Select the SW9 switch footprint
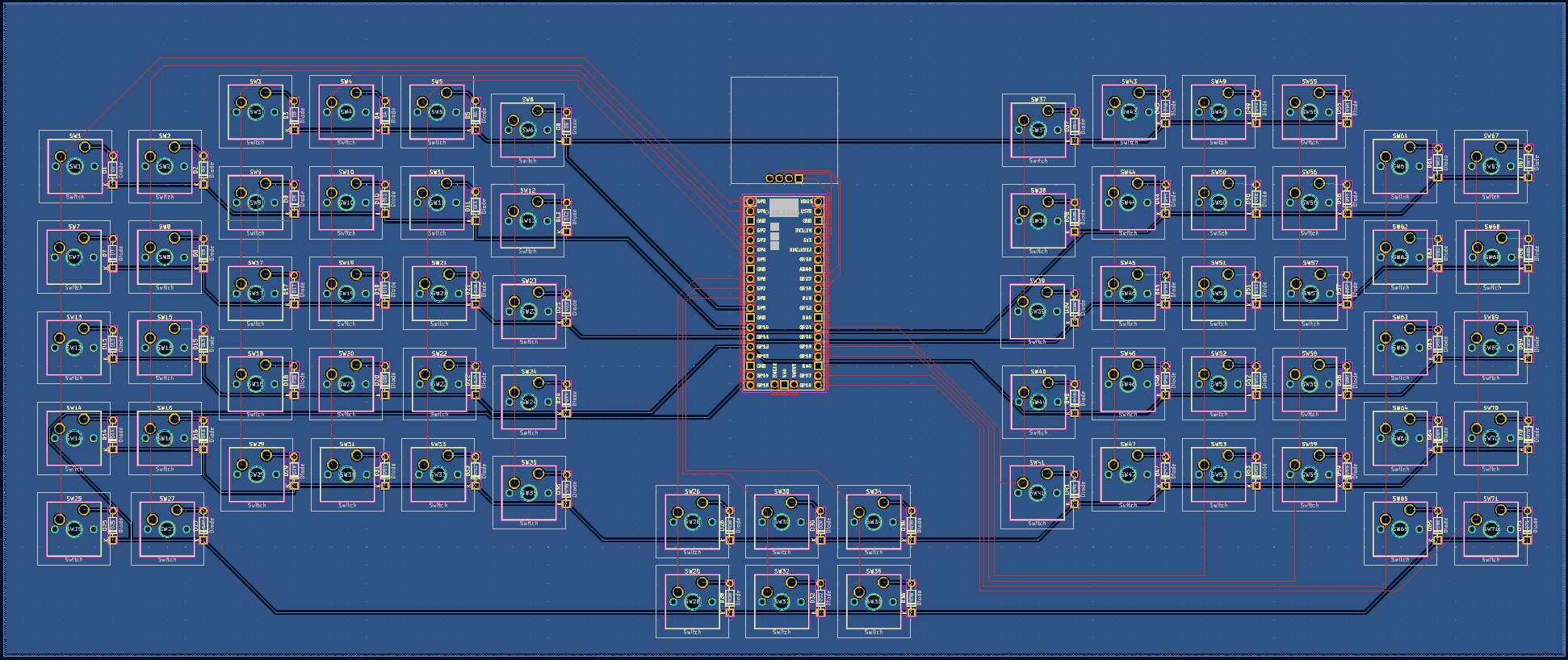 click(255, 203)
